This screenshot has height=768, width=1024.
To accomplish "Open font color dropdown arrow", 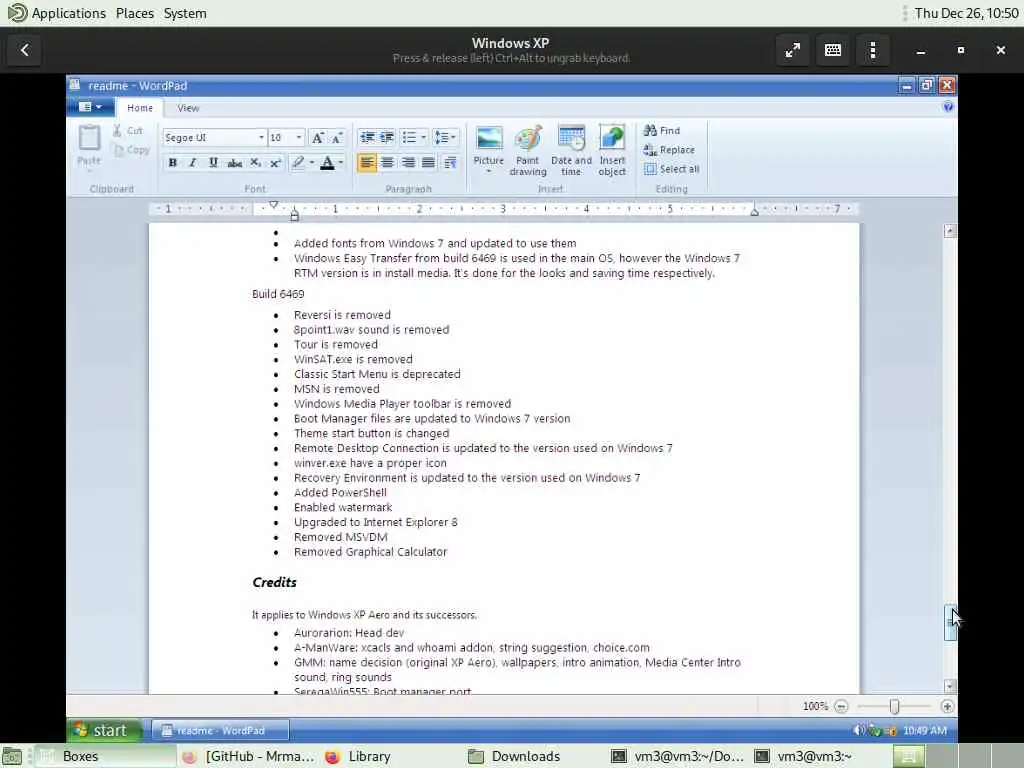I will tap(341, 163).
